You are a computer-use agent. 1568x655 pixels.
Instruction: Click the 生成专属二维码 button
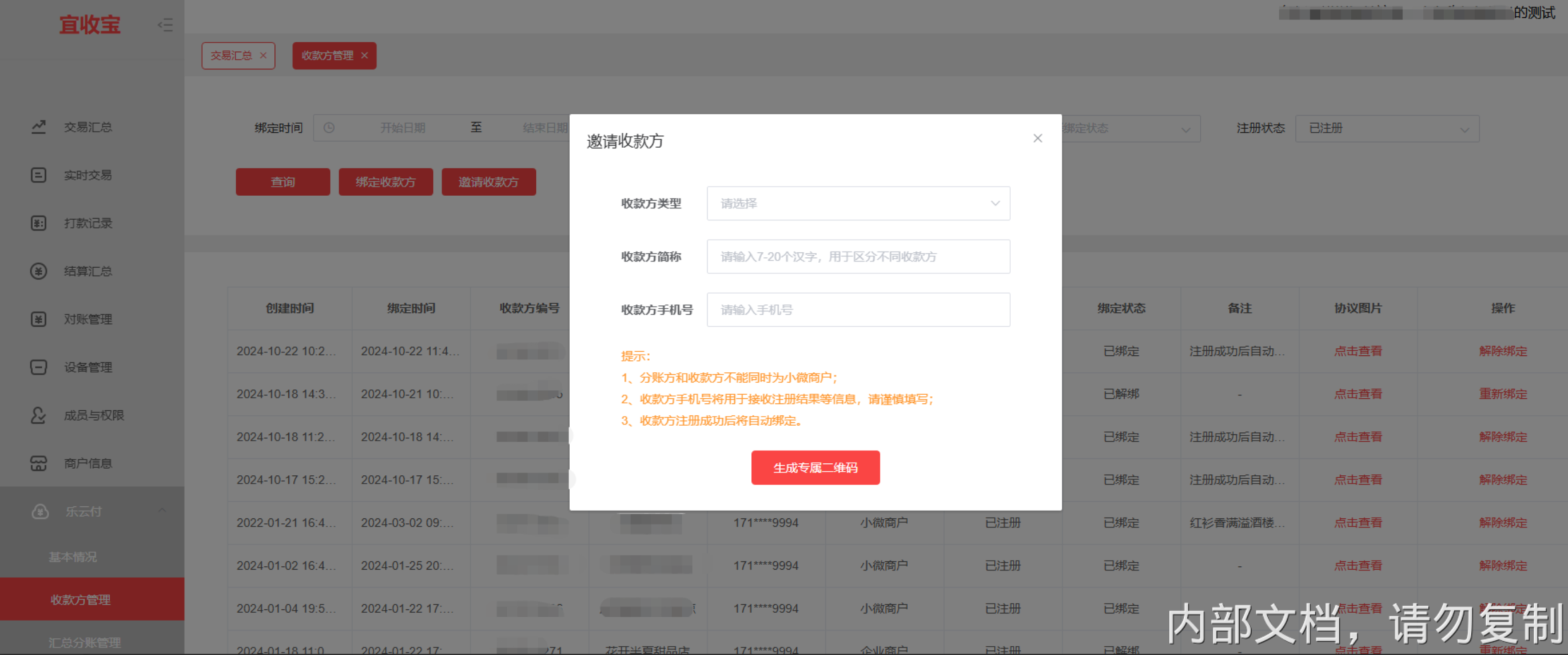815,467
